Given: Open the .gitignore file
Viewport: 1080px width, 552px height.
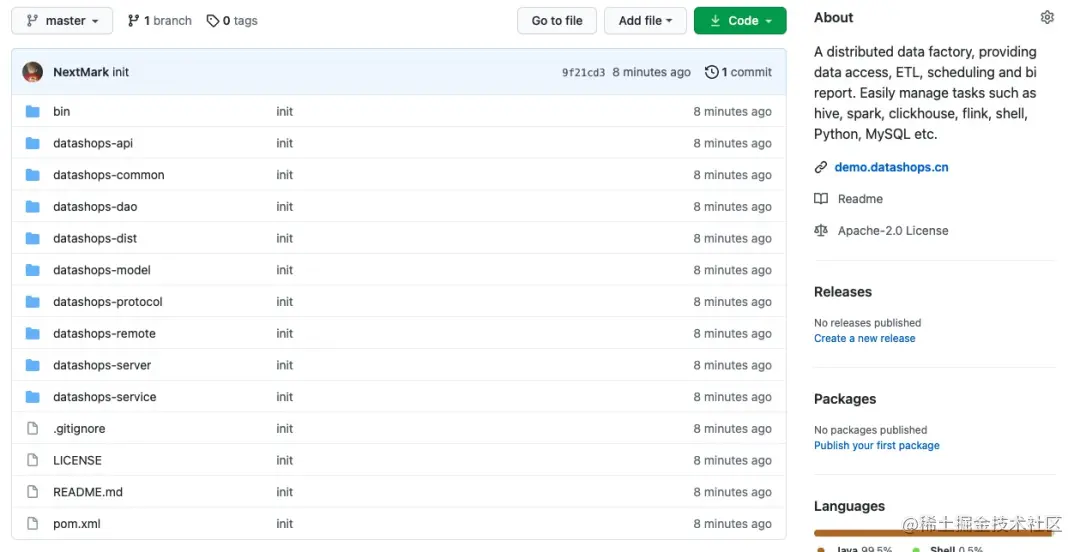Looking at the screenshot, I should tap(79, 429).
